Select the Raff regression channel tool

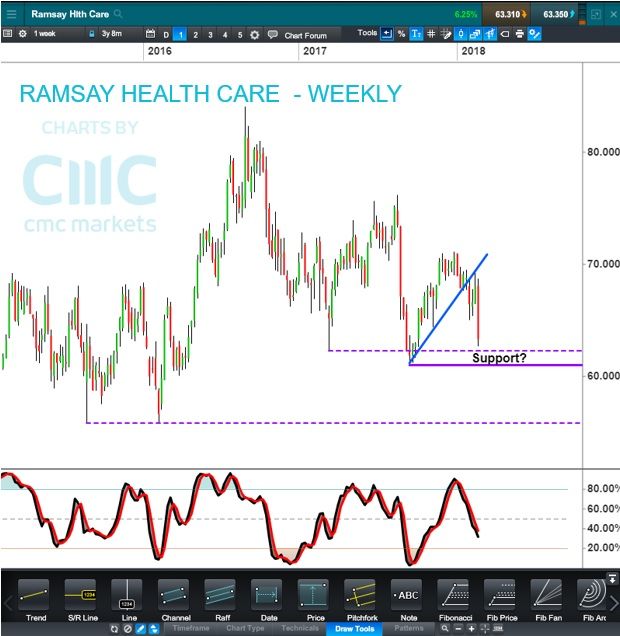[x=220, y=596]
